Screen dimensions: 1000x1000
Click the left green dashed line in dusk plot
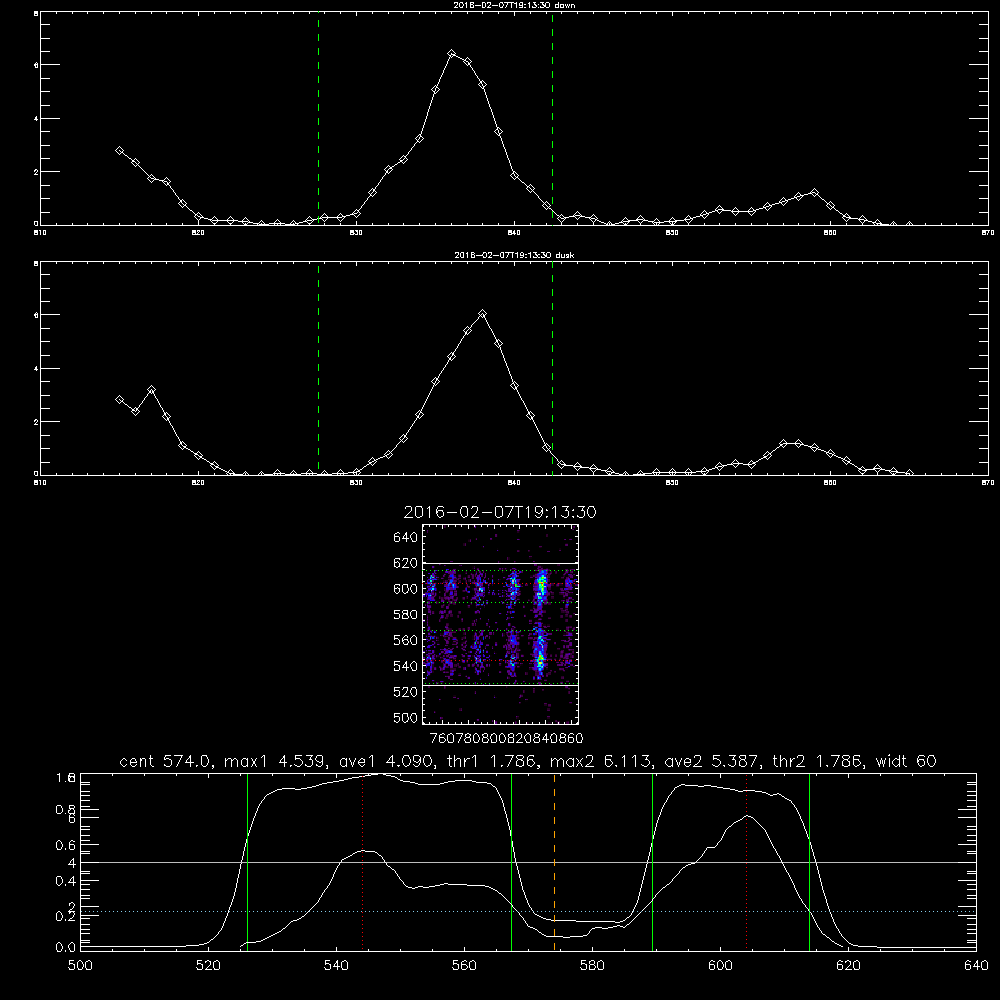coord(318,368)
